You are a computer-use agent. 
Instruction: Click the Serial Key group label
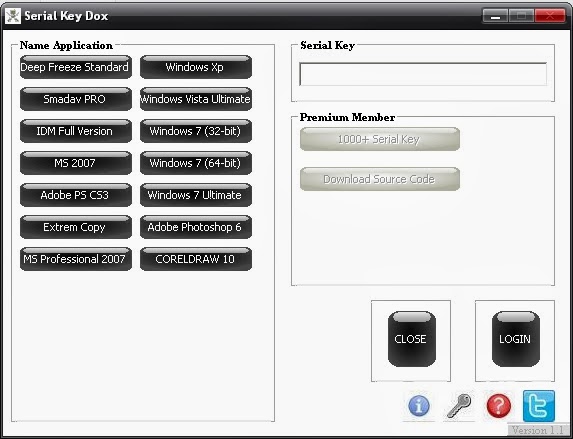327,45
